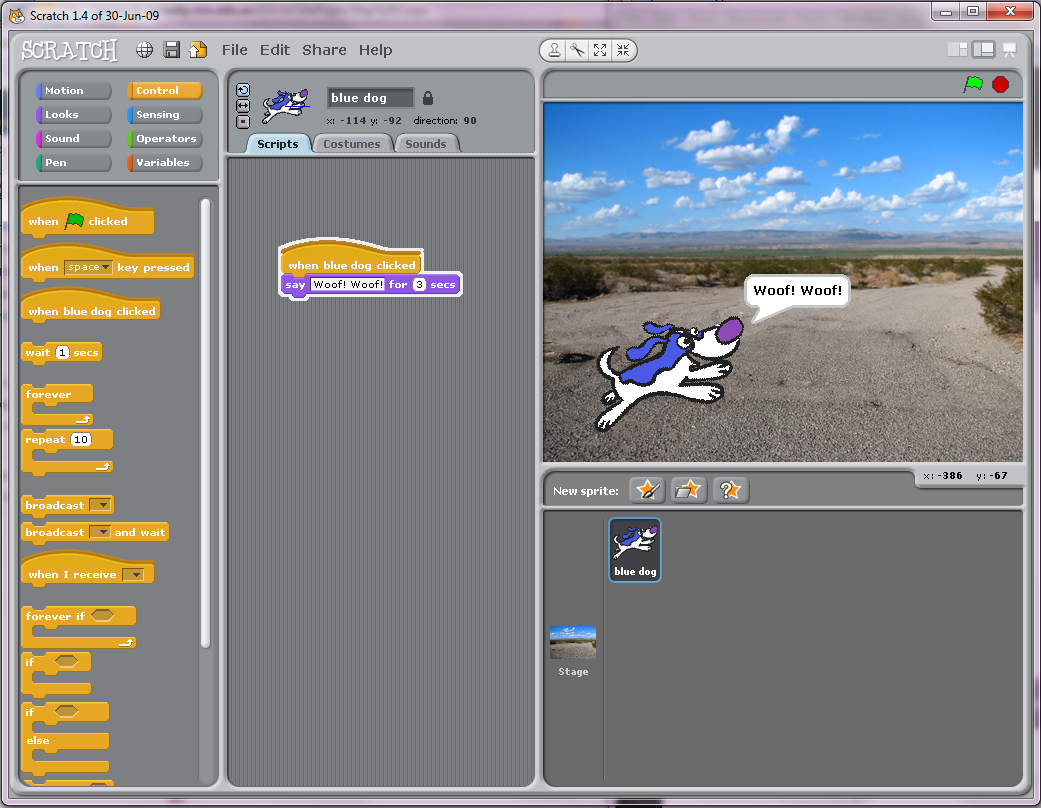Switch to full stage view mode

click(x=983, y=49)
